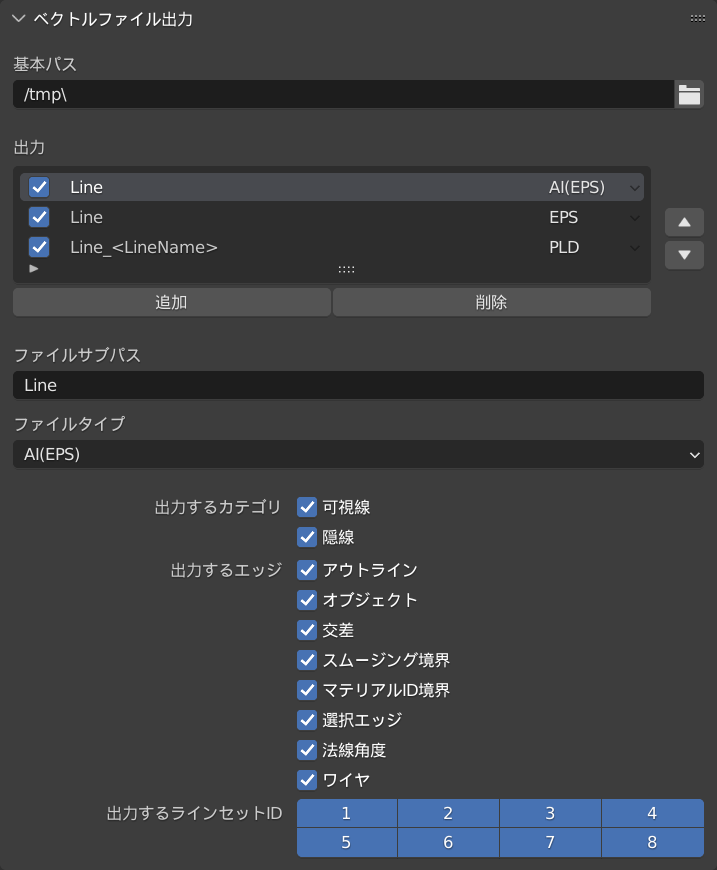Disable the Line_<LineName> output checkbox
The image size is (717, 870).
[41, 247]
